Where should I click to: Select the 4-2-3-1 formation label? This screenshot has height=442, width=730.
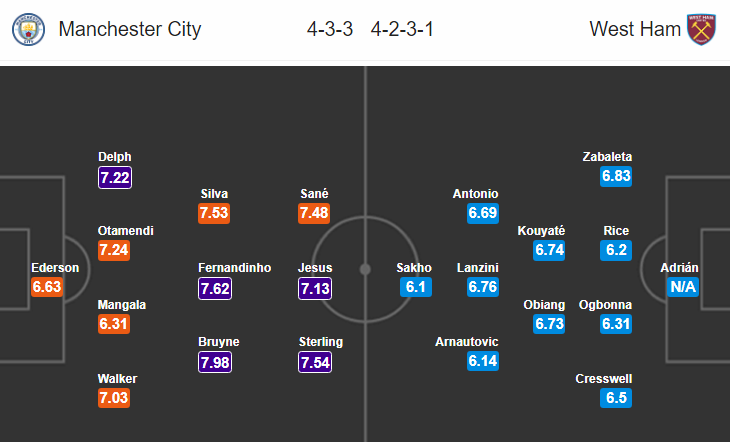click(x=402, y=29)
